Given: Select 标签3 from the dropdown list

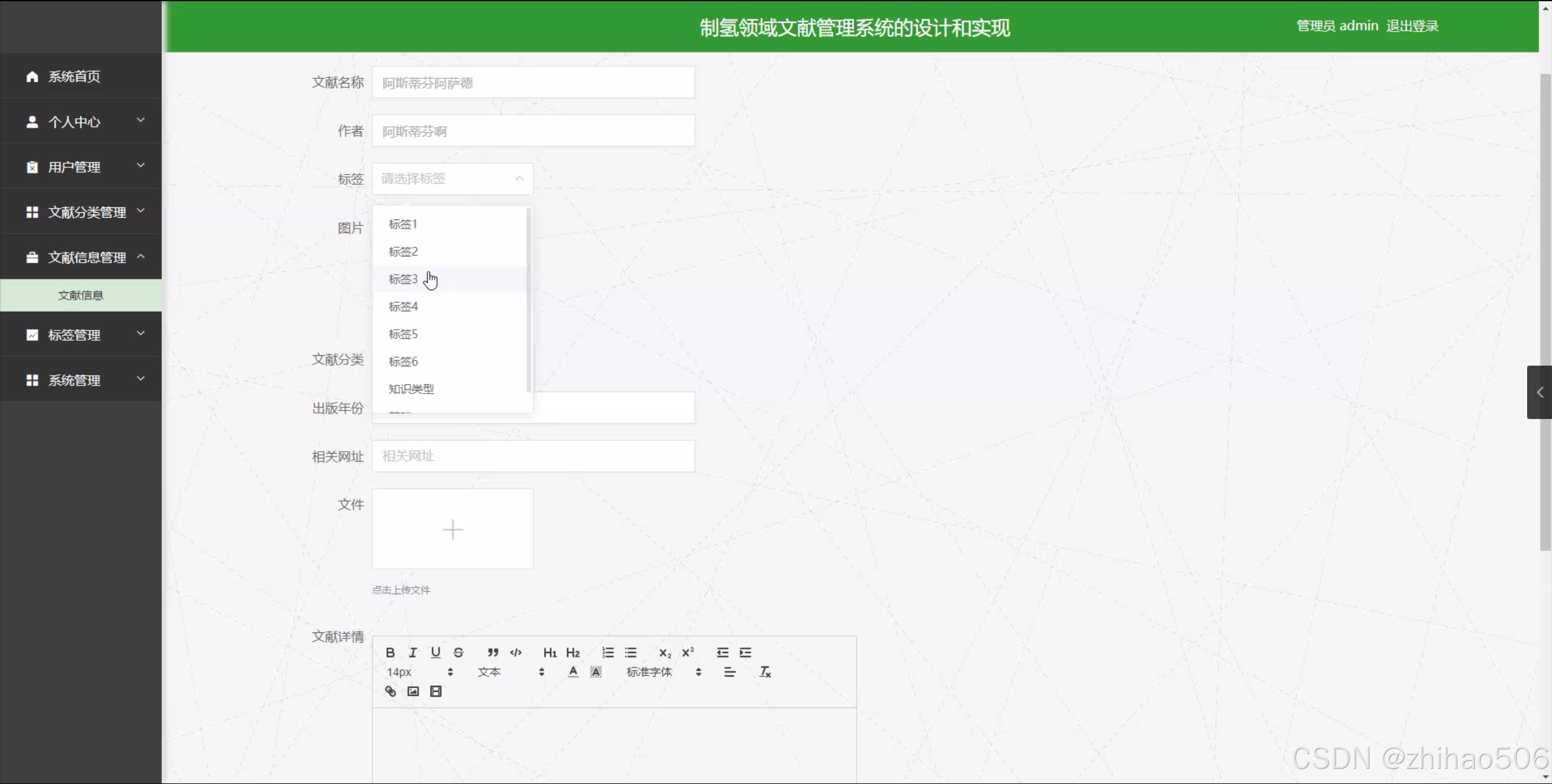Looking at the screenshot, I should 403,279.
